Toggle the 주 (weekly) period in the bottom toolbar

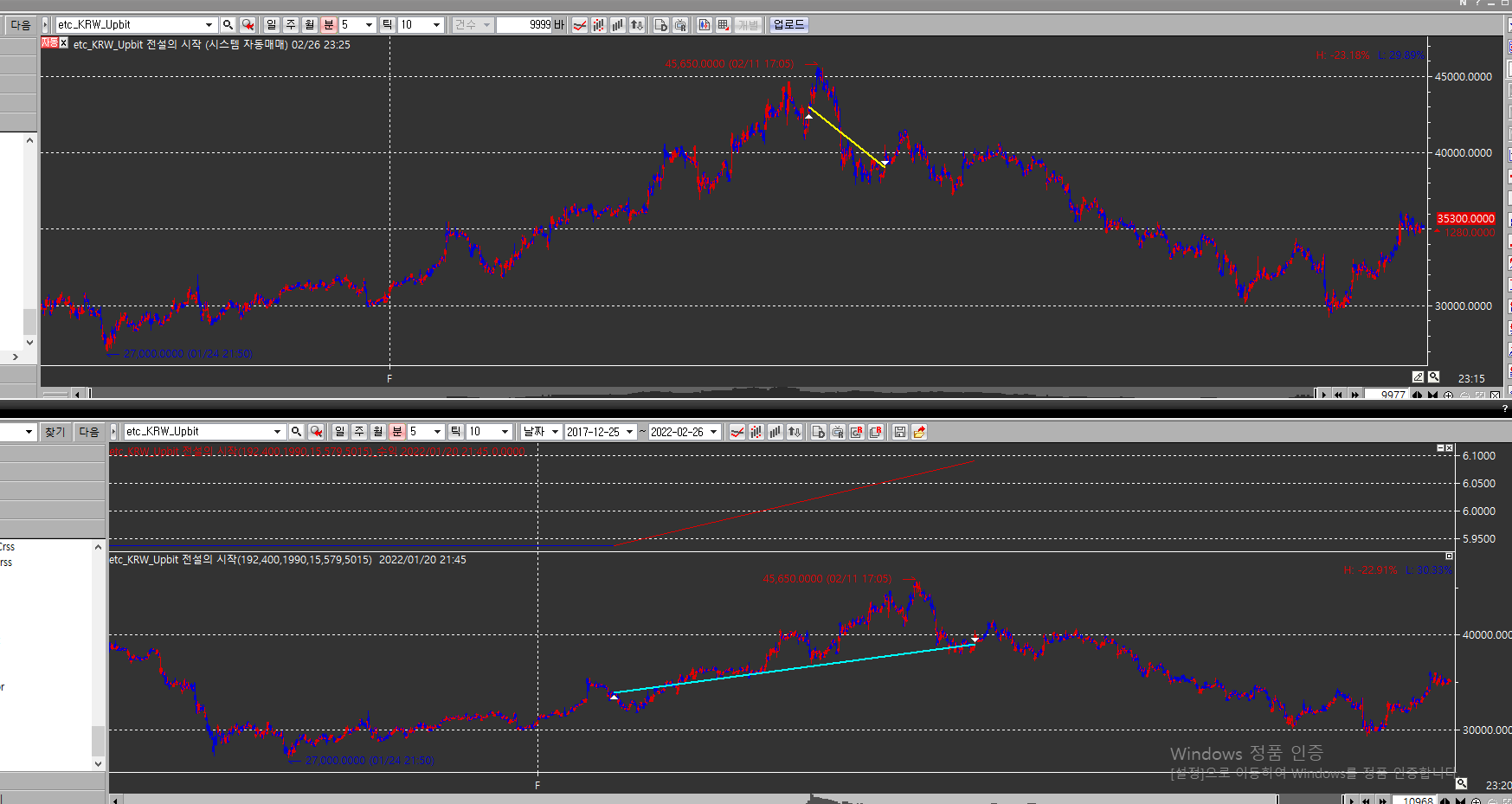(x=359, y=432)
